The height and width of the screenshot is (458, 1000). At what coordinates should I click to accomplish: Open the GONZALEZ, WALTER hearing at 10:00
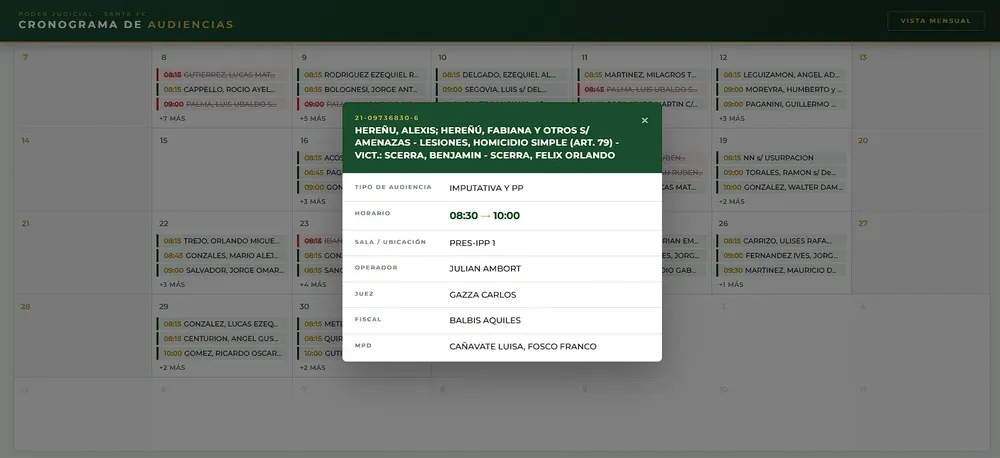click(781, 187)
